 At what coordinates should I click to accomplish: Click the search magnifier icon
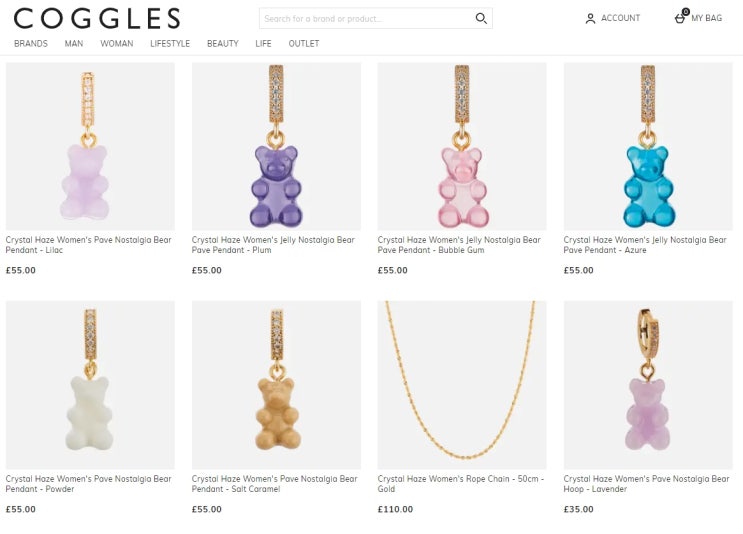pos(481,18)
